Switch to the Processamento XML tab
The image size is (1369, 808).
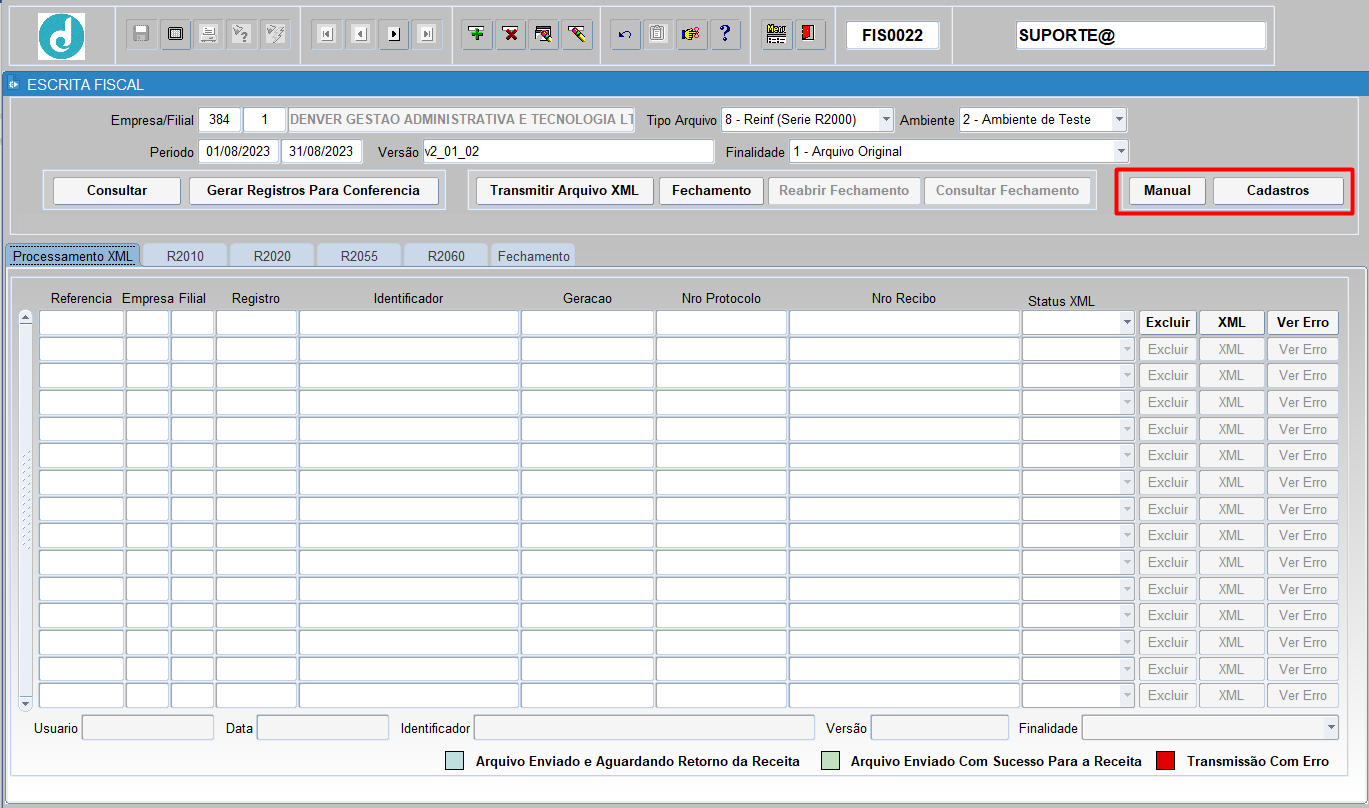(x=73, y=256)
